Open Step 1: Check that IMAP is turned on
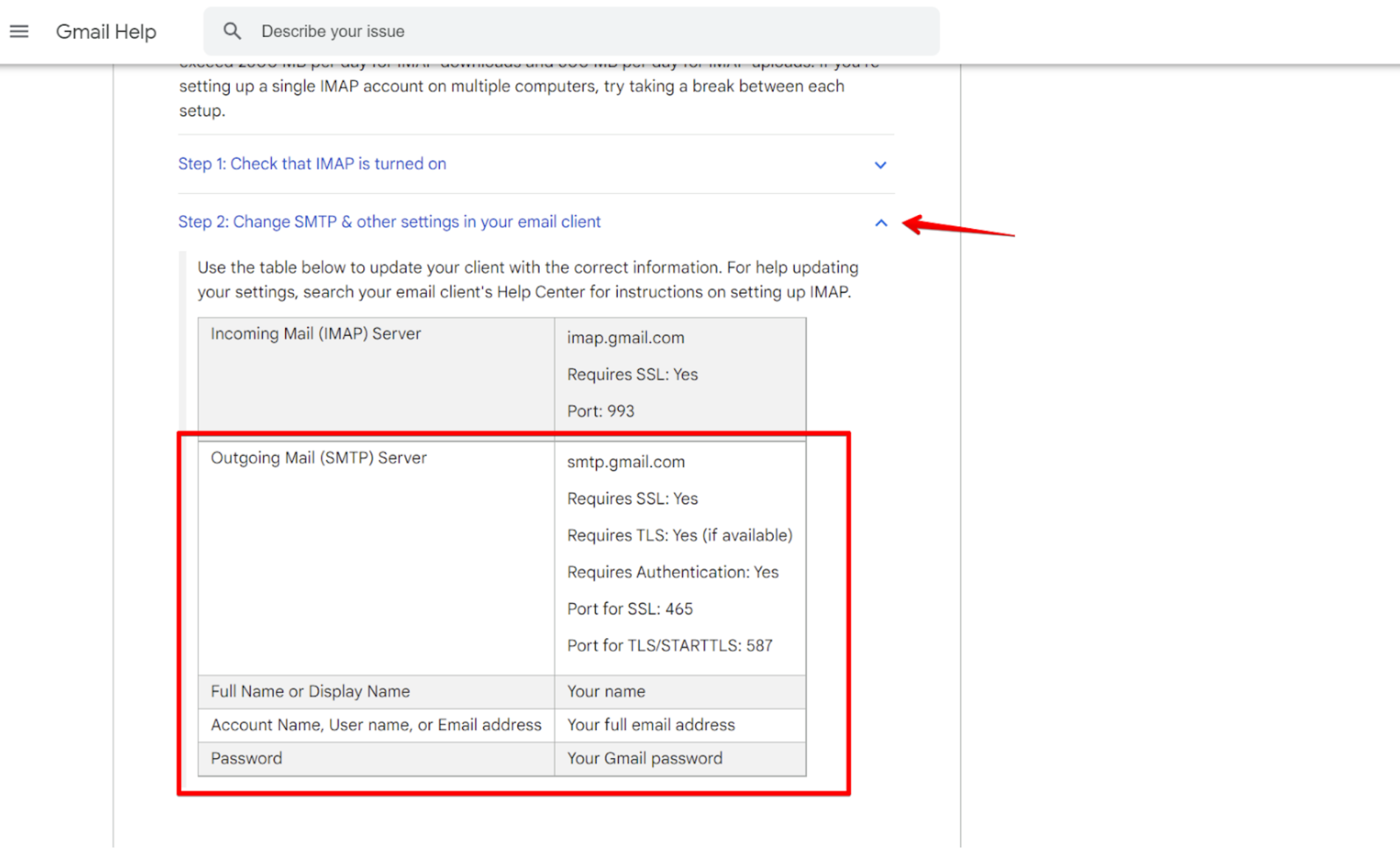1400x851 pixels. (312, 164)
